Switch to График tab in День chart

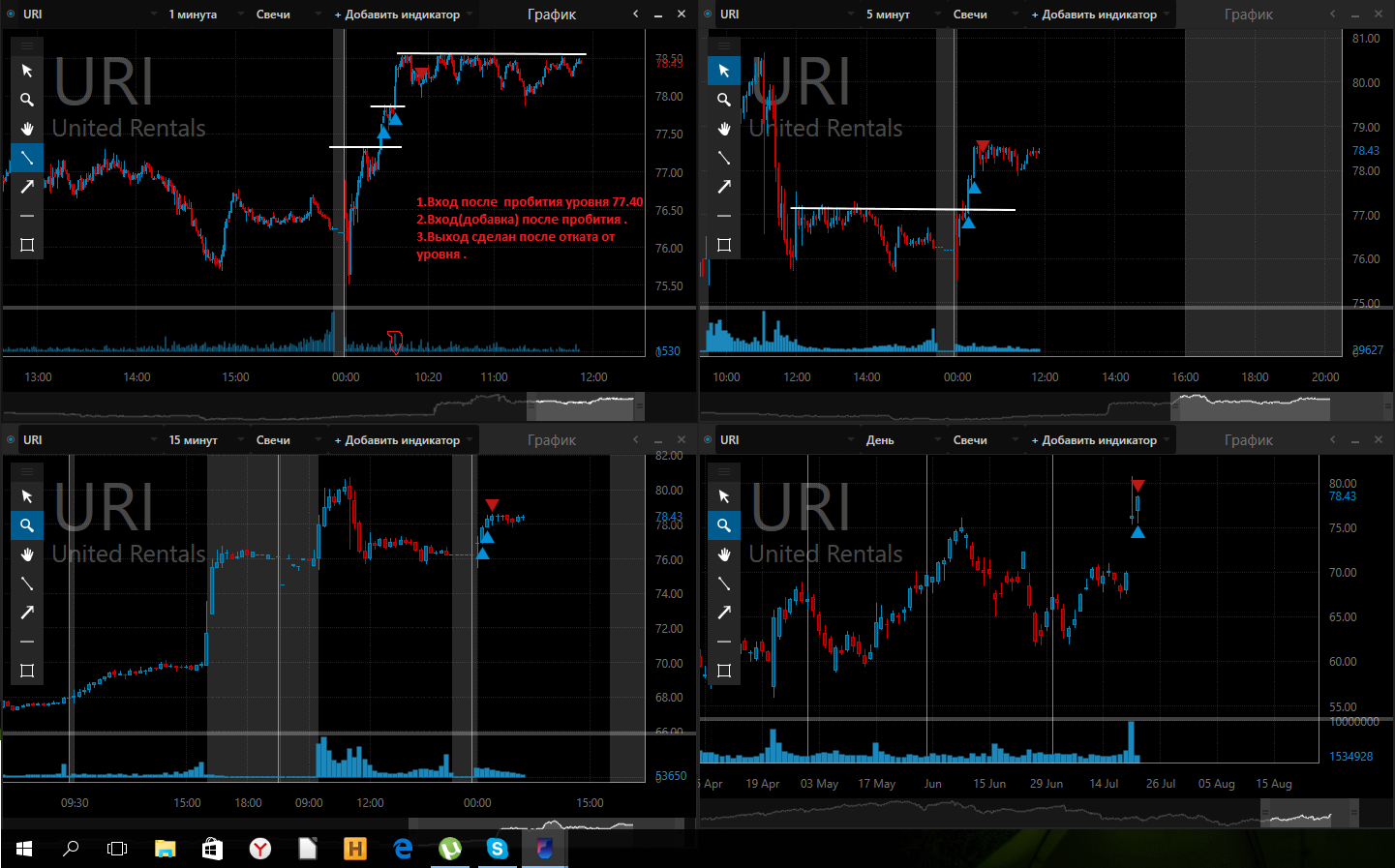point(1249,440)
